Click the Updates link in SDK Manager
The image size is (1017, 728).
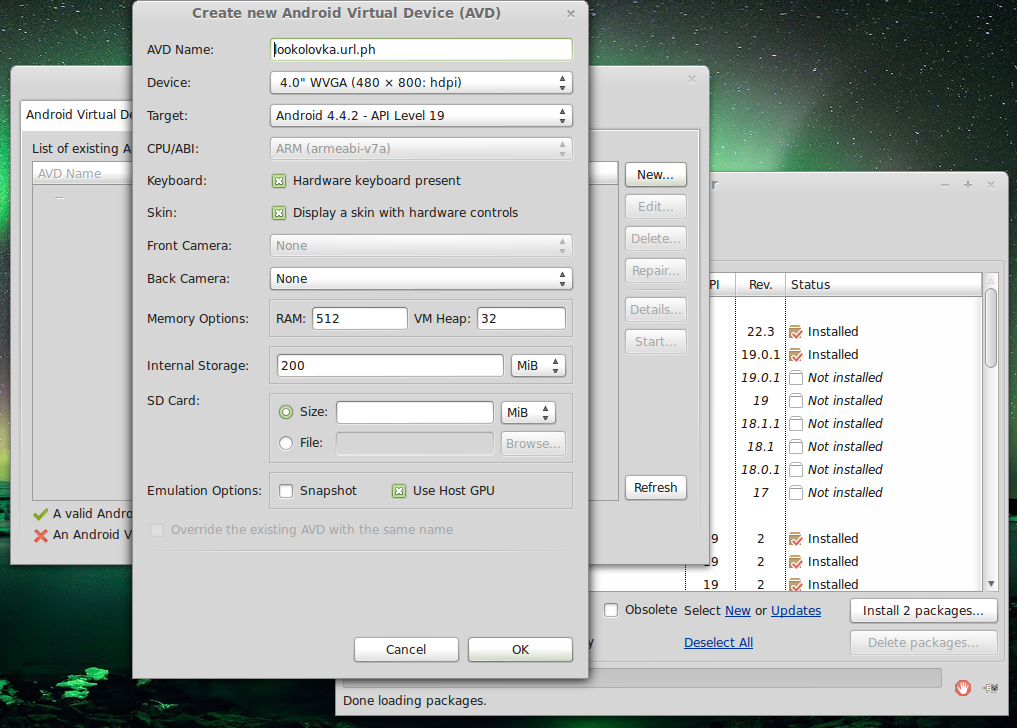click(x=796, y=611)
